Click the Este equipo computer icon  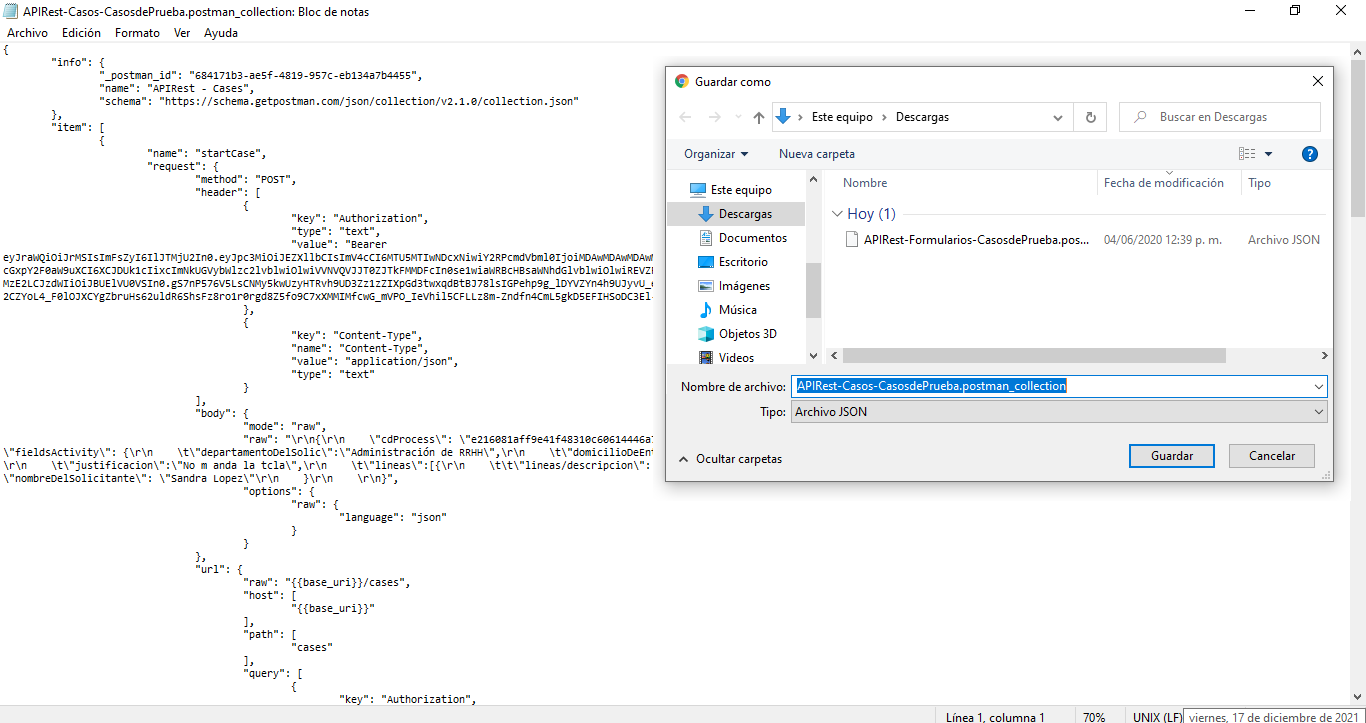click(x=698, y=190)
